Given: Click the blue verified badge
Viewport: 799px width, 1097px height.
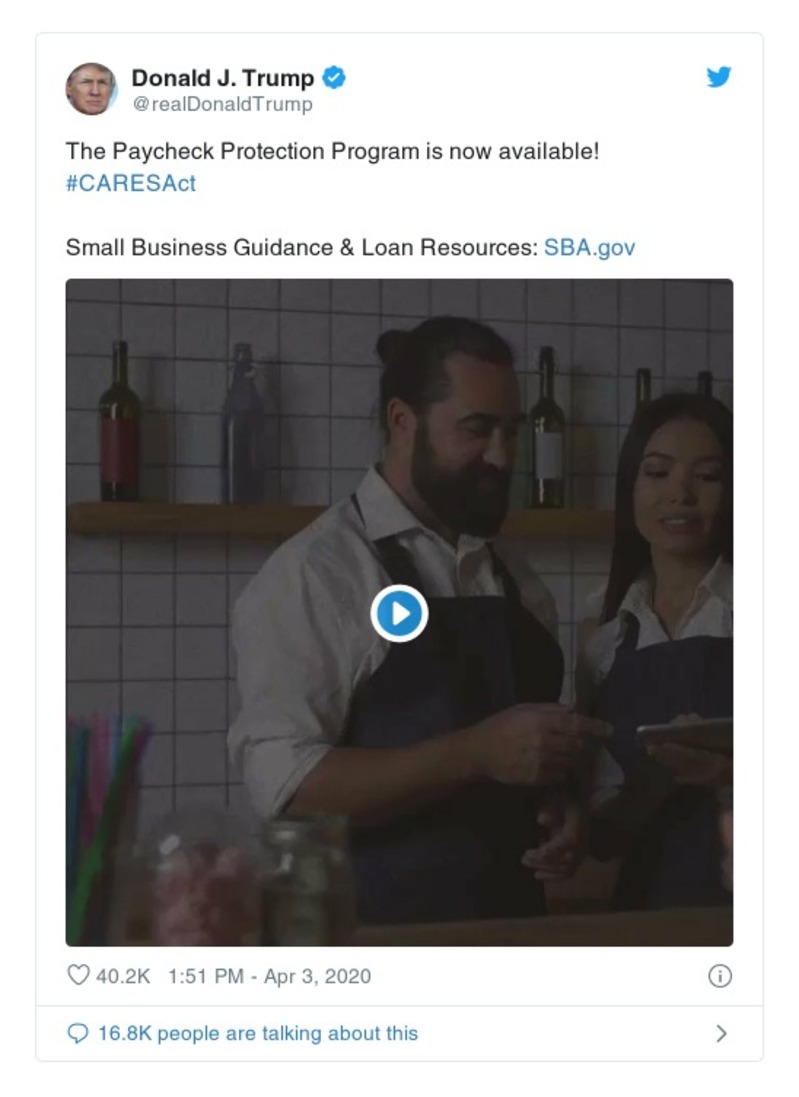Looking at the screenshot, I should tap(334, 78).
